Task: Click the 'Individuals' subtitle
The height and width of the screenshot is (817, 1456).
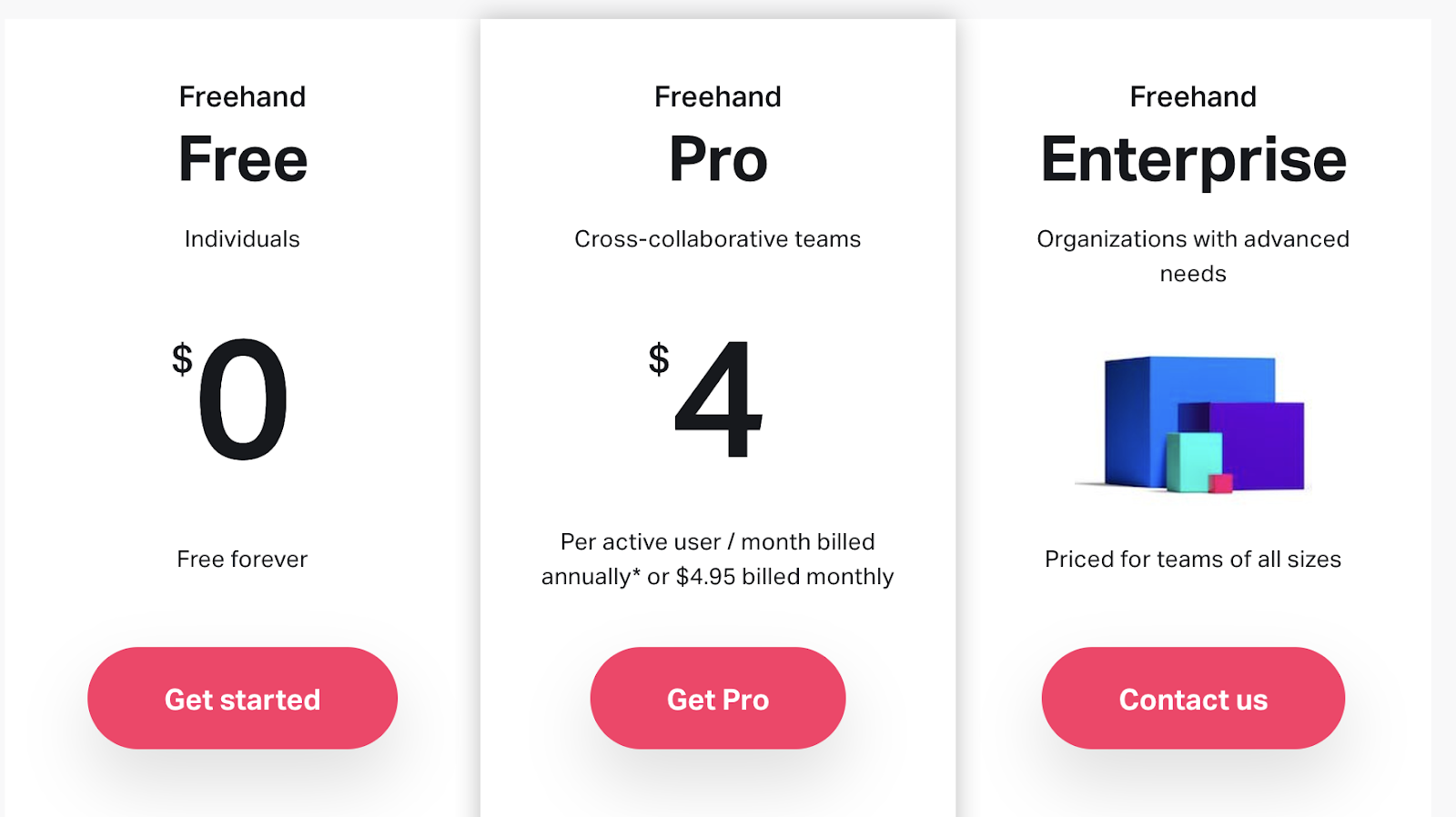Action: pyautogui.click(x=242, y=238)
